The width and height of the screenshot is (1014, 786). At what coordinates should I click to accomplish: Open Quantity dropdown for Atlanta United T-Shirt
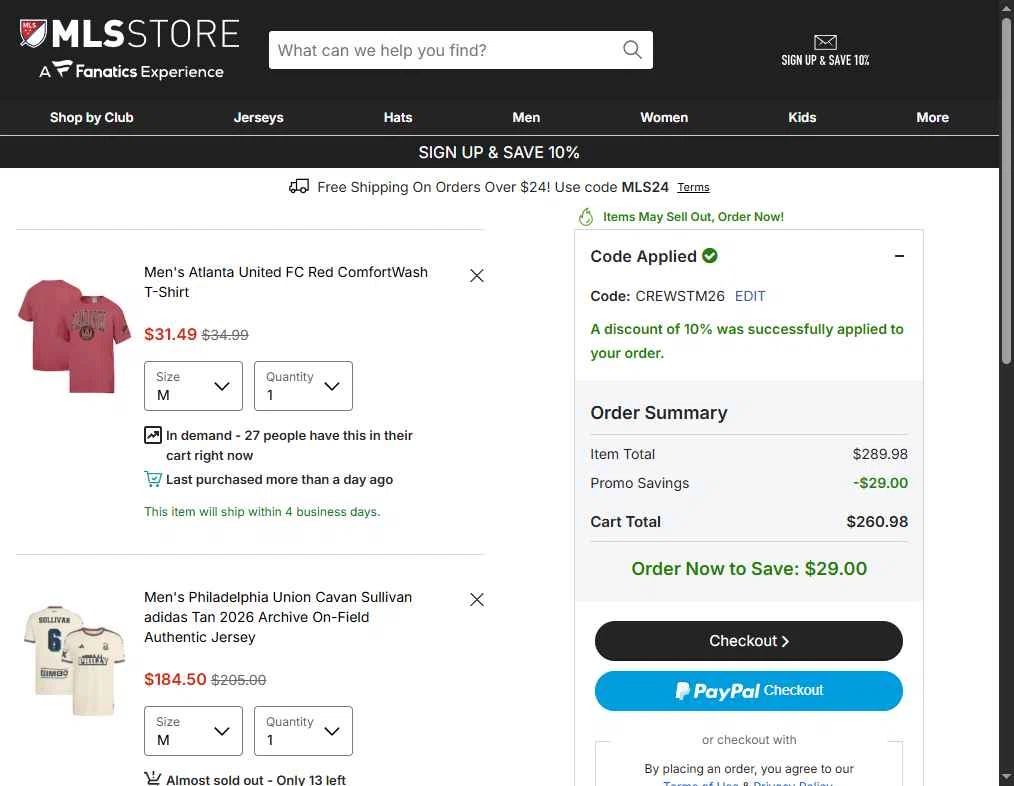point(303,386)
